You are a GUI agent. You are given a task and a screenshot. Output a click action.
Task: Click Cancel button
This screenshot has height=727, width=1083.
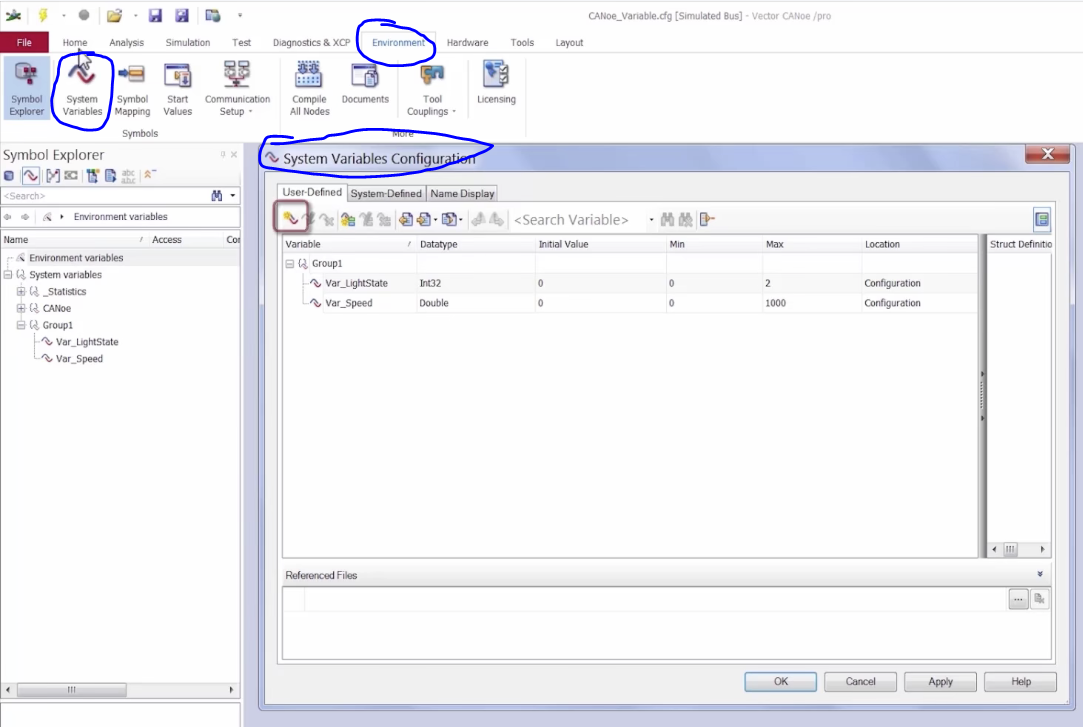pos(860,681)
